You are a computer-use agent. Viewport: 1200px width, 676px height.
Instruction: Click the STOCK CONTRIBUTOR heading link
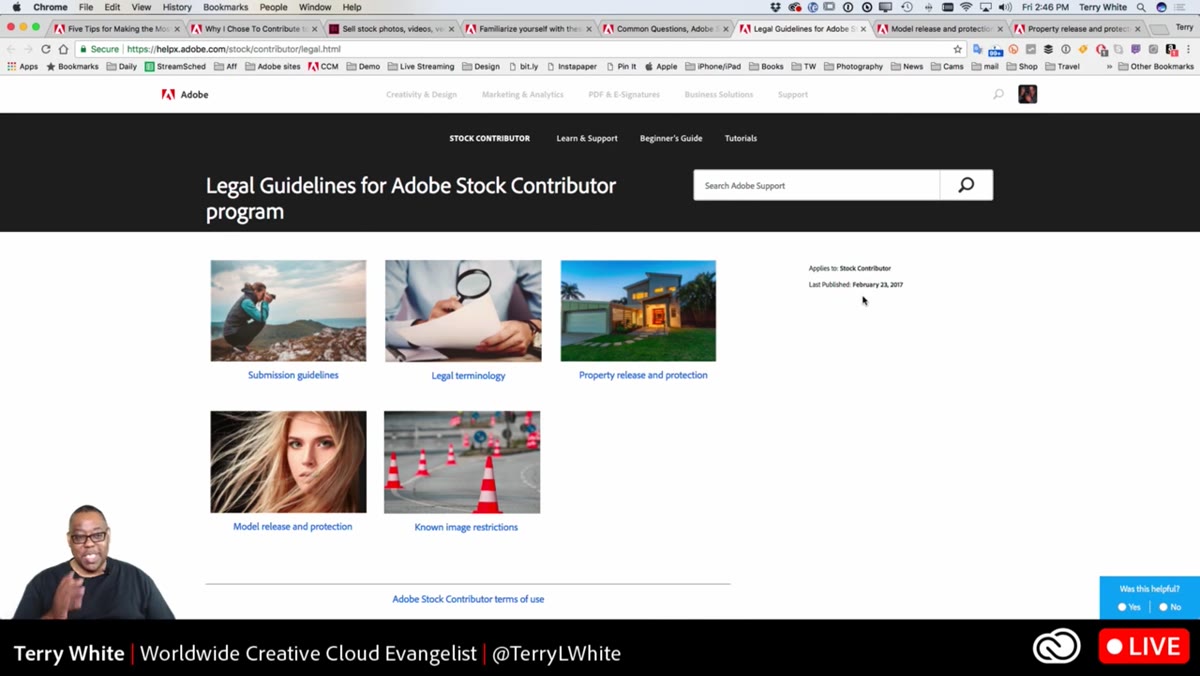490,138
